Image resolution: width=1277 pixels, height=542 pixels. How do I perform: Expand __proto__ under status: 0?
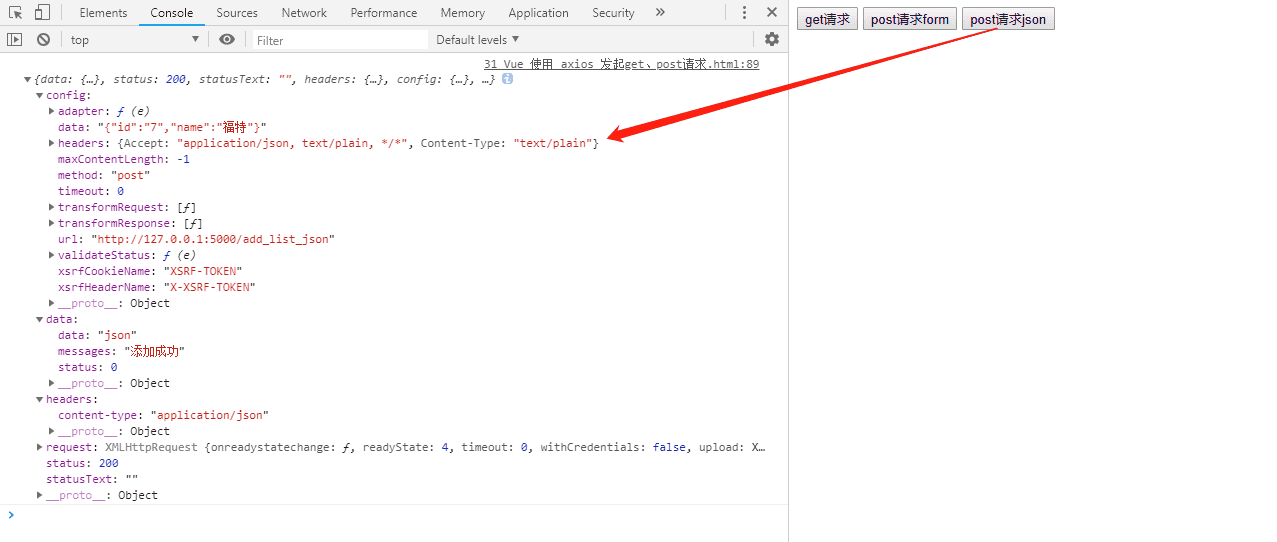click(x=52, y=383)
